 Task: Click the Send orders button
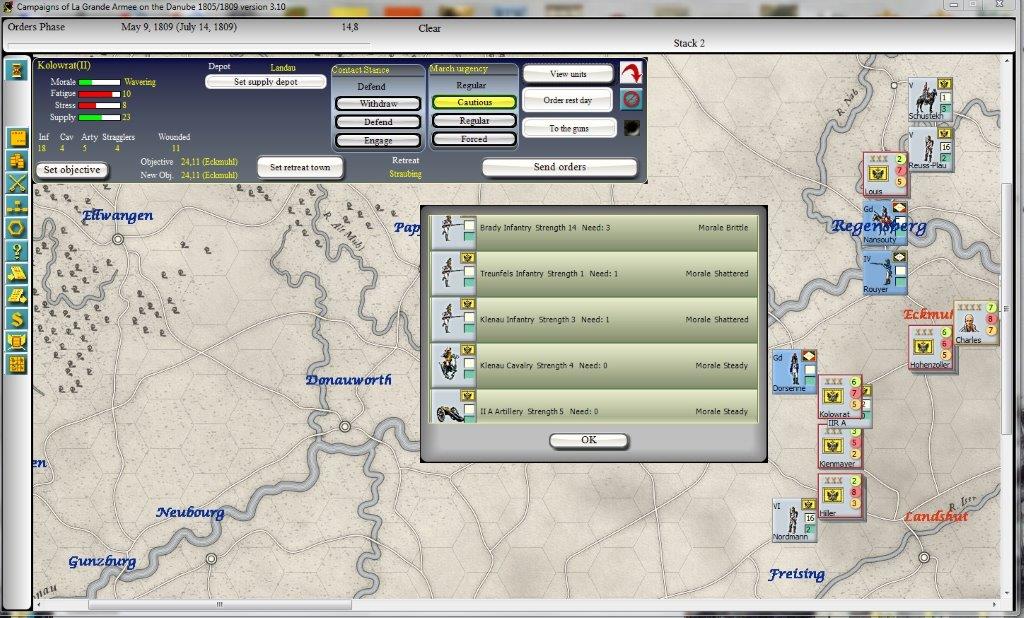coord(560,167)
